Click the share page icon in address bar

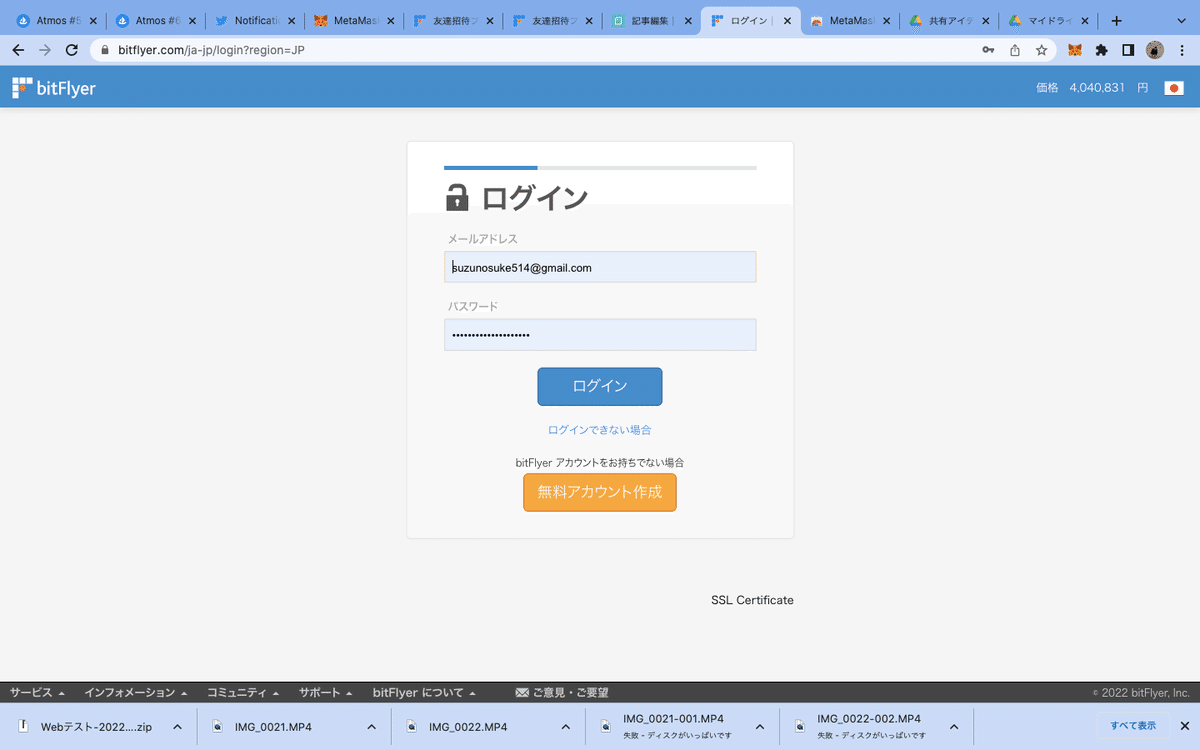(x=1015, y=50)
